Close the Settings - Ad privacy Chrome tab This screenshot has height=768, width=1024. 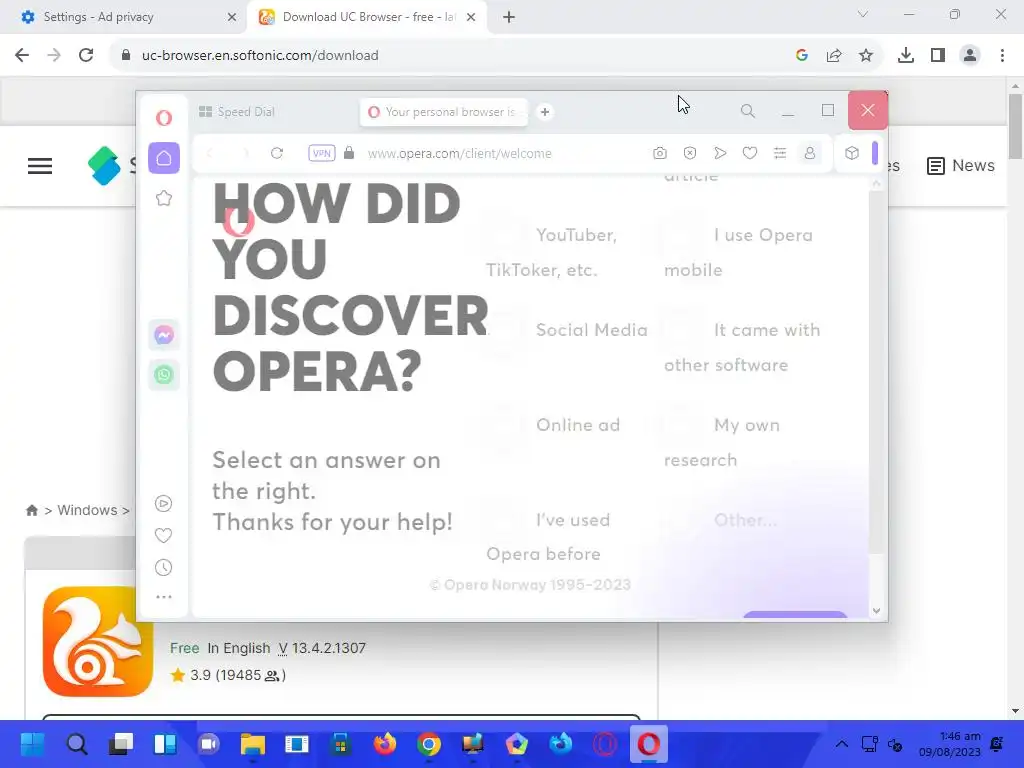(231, 17)
